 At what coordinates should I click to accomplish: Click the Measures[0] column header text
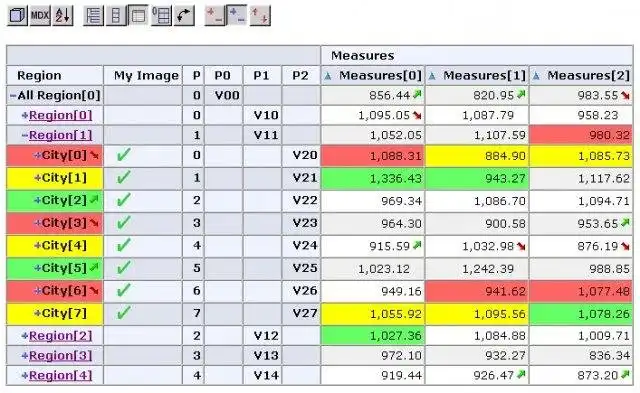[380, 75]
